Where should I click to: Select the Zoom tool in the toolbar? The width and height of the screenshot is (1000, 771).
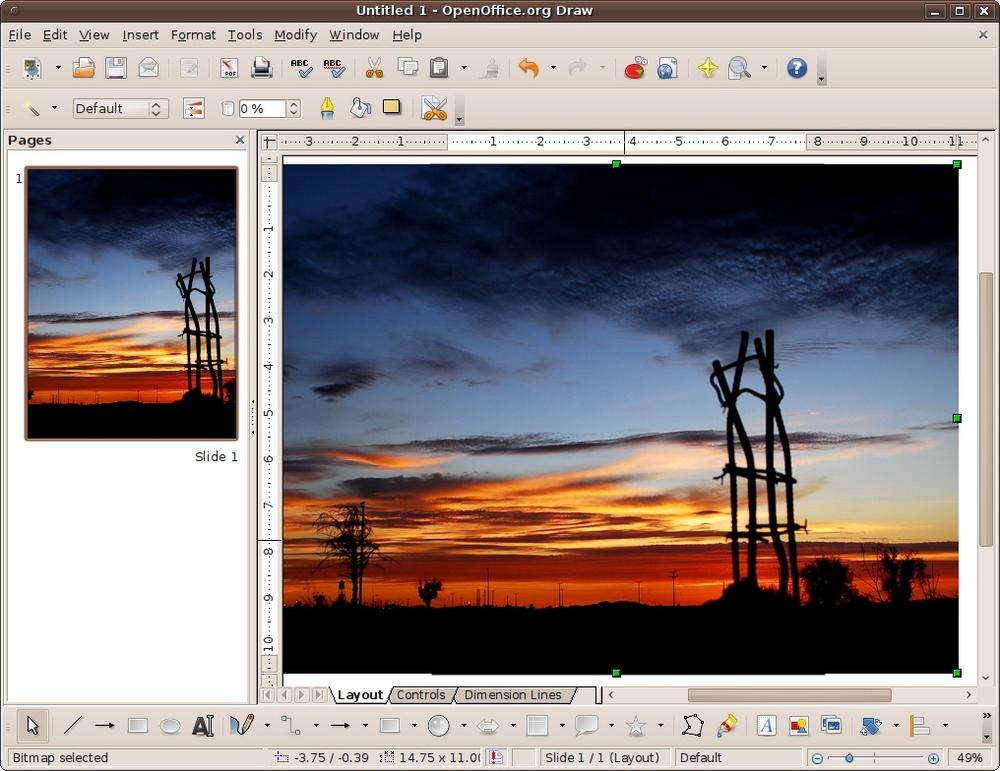(x=740, y=68)
